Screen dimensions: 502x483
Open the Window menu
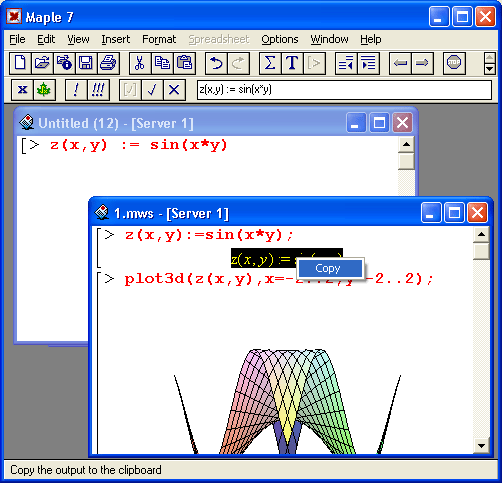tap(329, 39)
